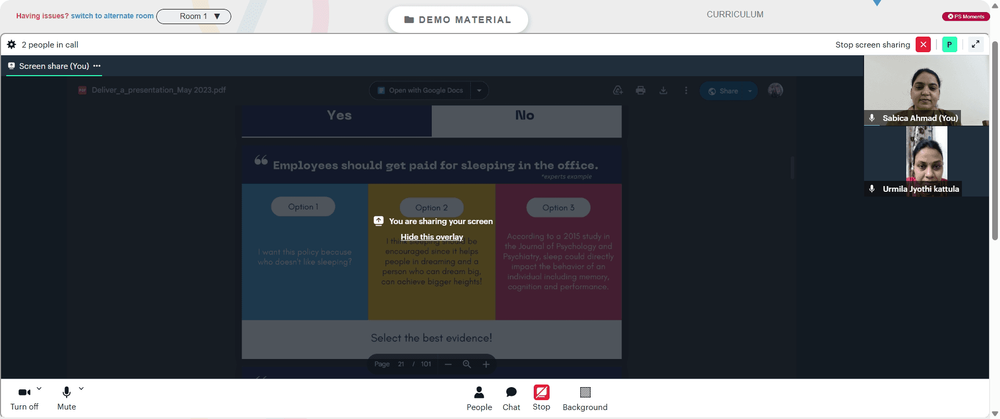This screenshot has height=419, width=1000.
Task: Click the download icon in PDF viewer
Action: (x=663, y=91)
